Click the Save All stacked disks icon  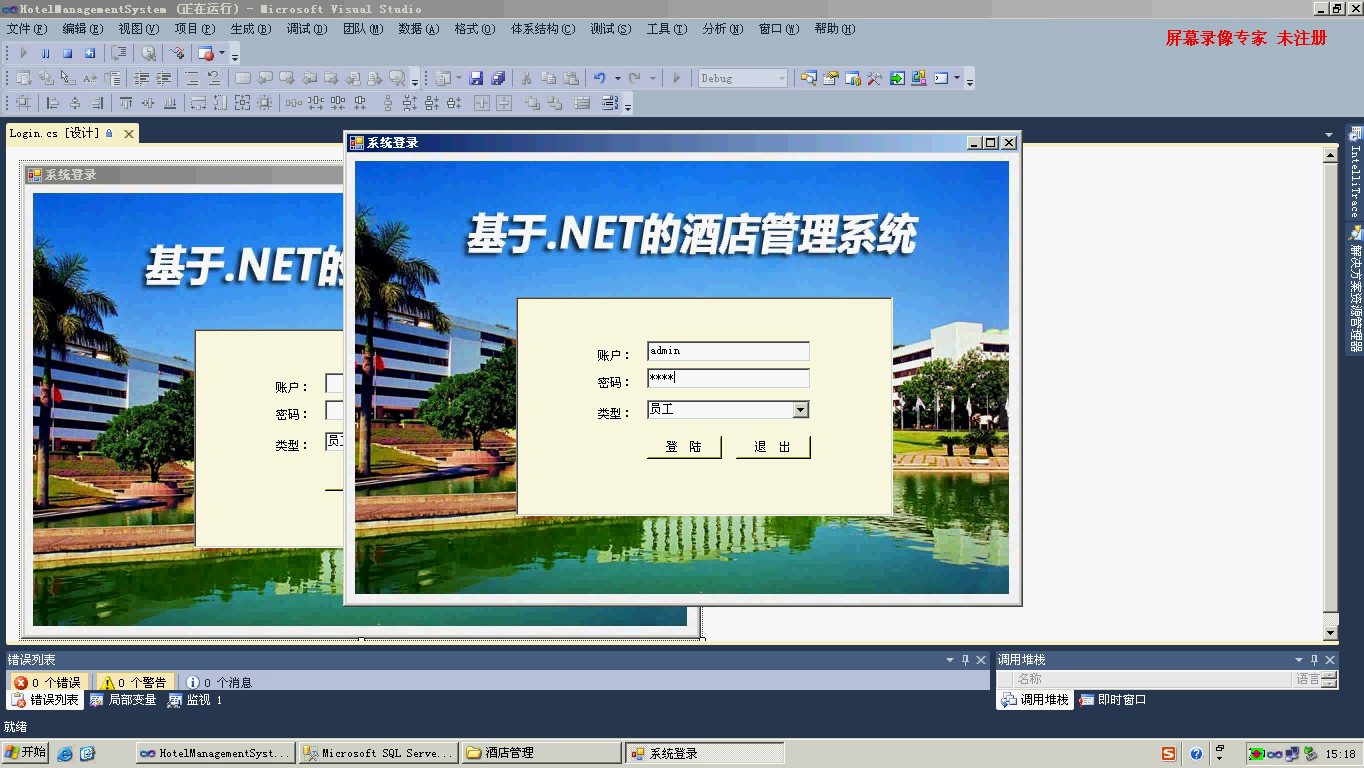(x=497, y=78)
